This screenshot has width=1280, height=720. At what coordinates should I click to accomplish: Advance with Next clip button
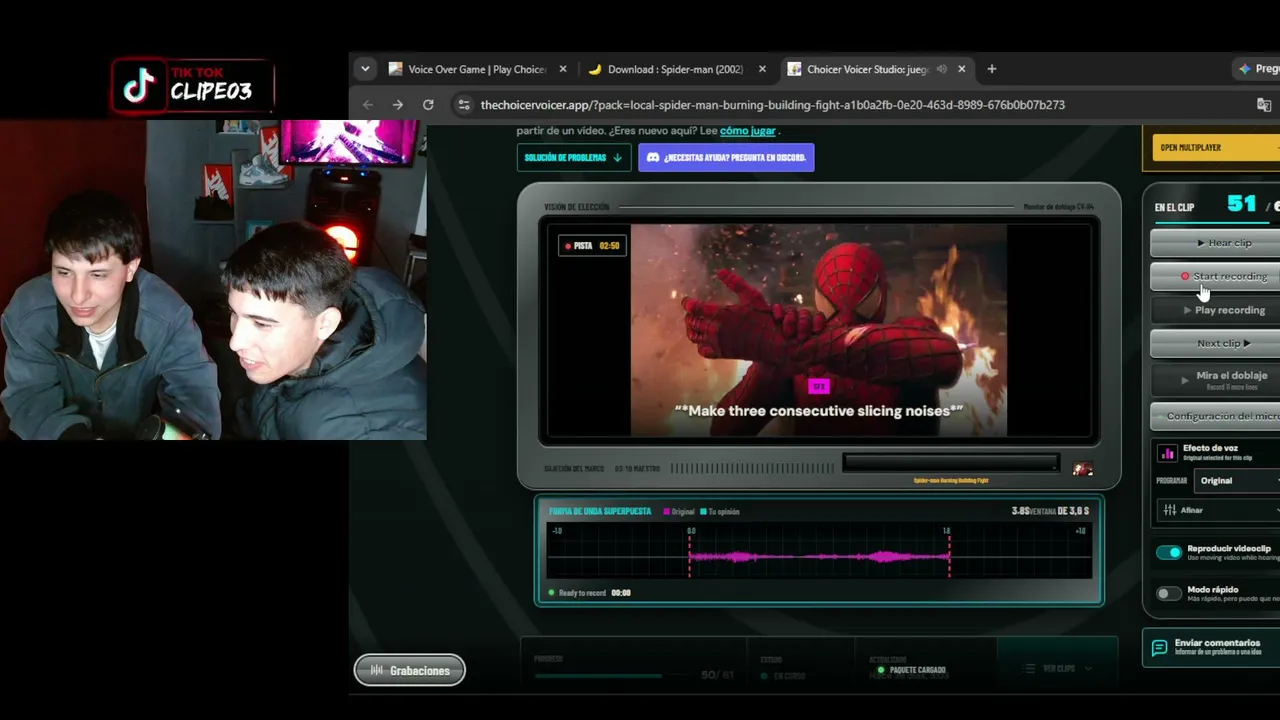point(1215,343)
